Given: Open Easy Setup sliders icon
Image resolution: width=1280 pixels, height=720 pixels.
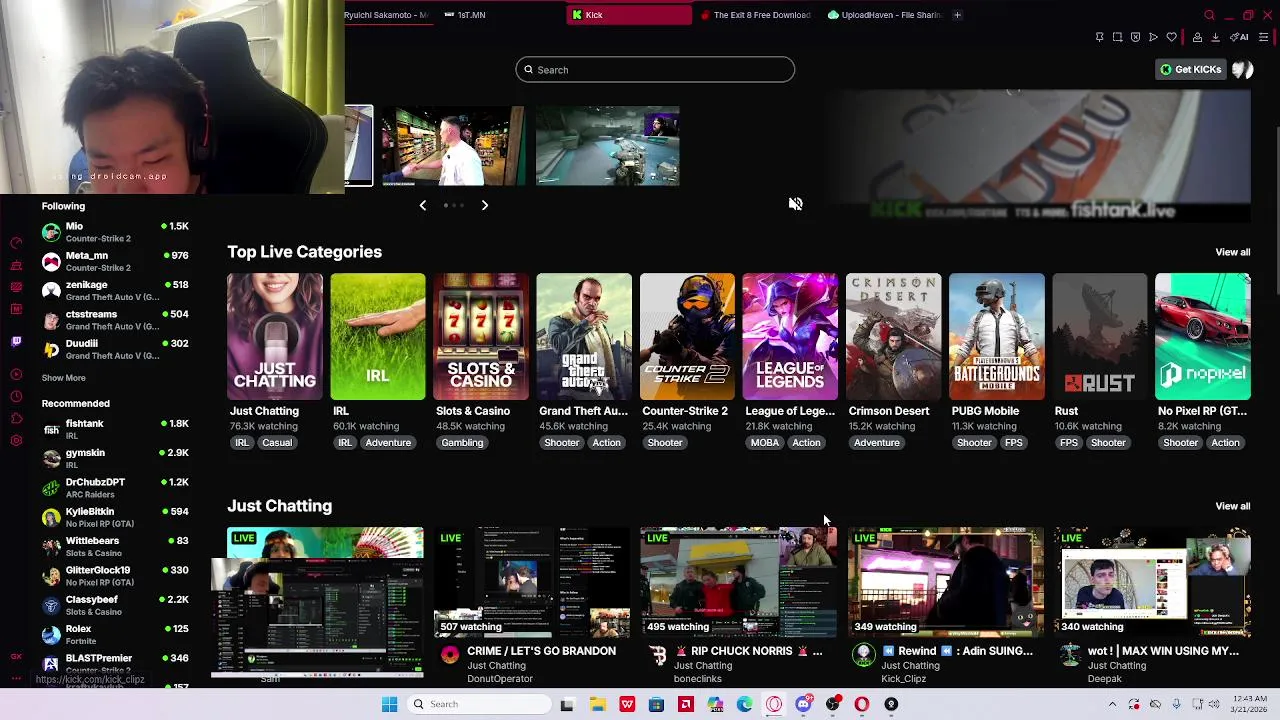Looking at the screenshot, I should click(x=1264, y=37).
